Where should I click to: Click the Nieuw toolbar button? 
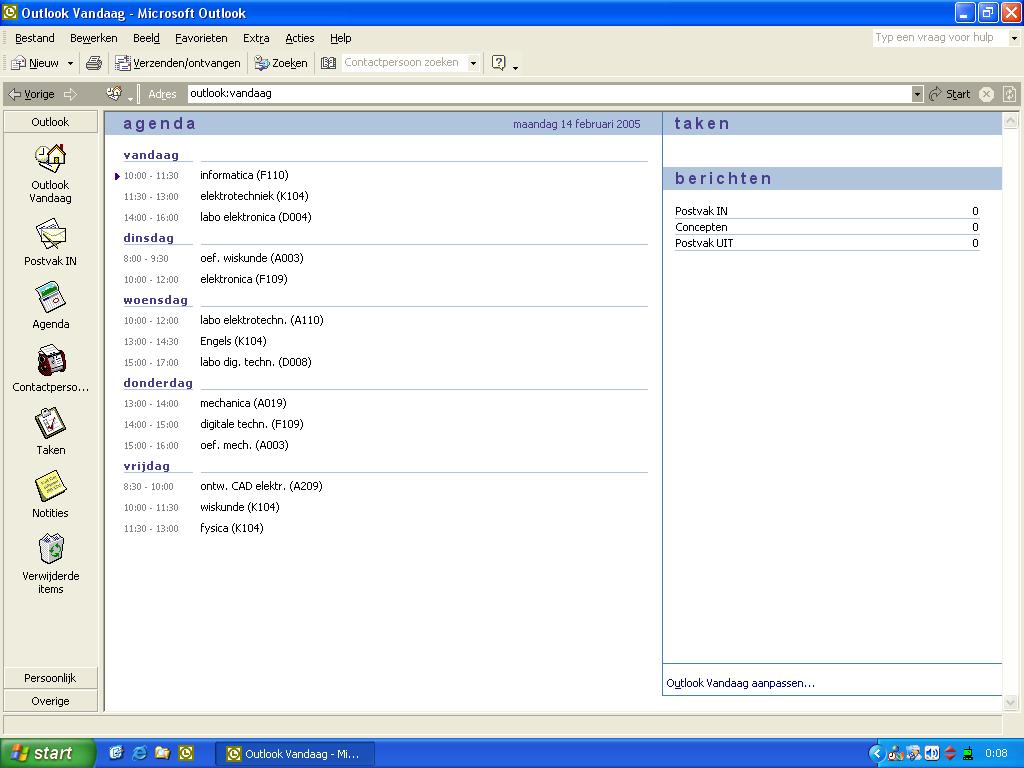(x=35, y=63)
